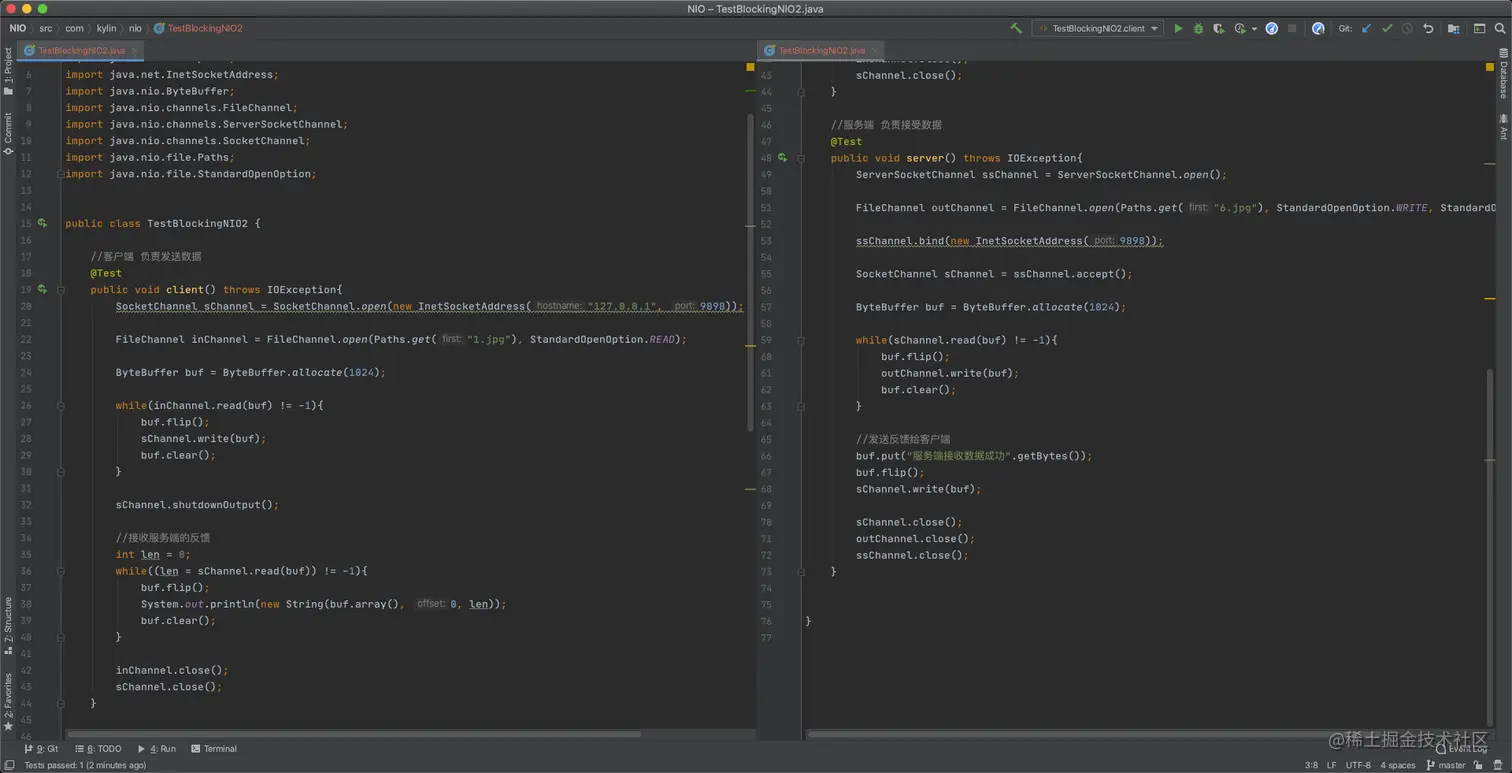Select the right editor tab TestBlockingNIO2.java
1512x773 pixels.
click(x=820, y=50)
